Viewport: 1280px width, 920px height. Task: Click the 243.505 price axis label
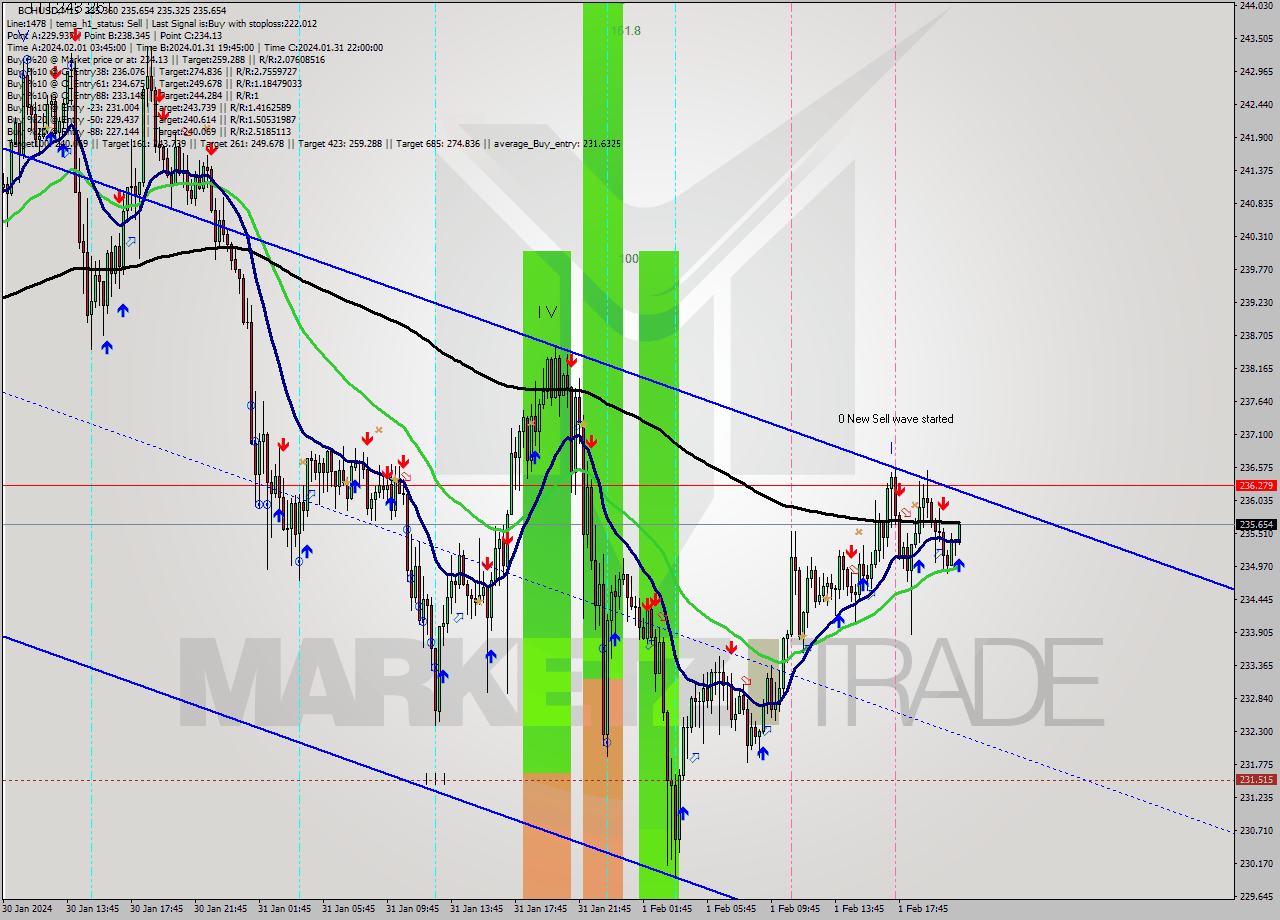[1255, 39]
